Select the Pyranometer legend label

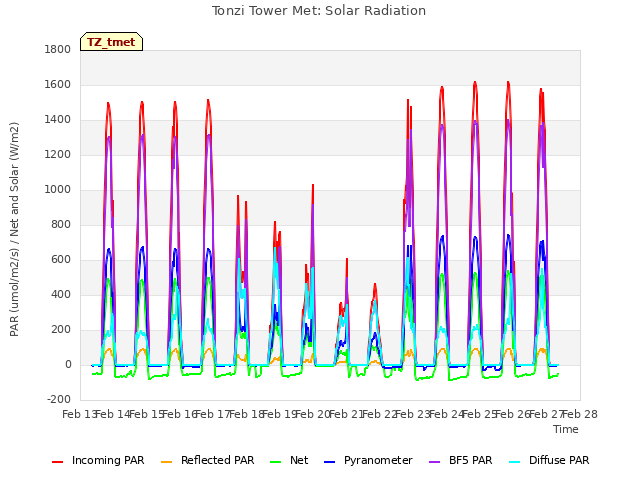tap(378, 460)
